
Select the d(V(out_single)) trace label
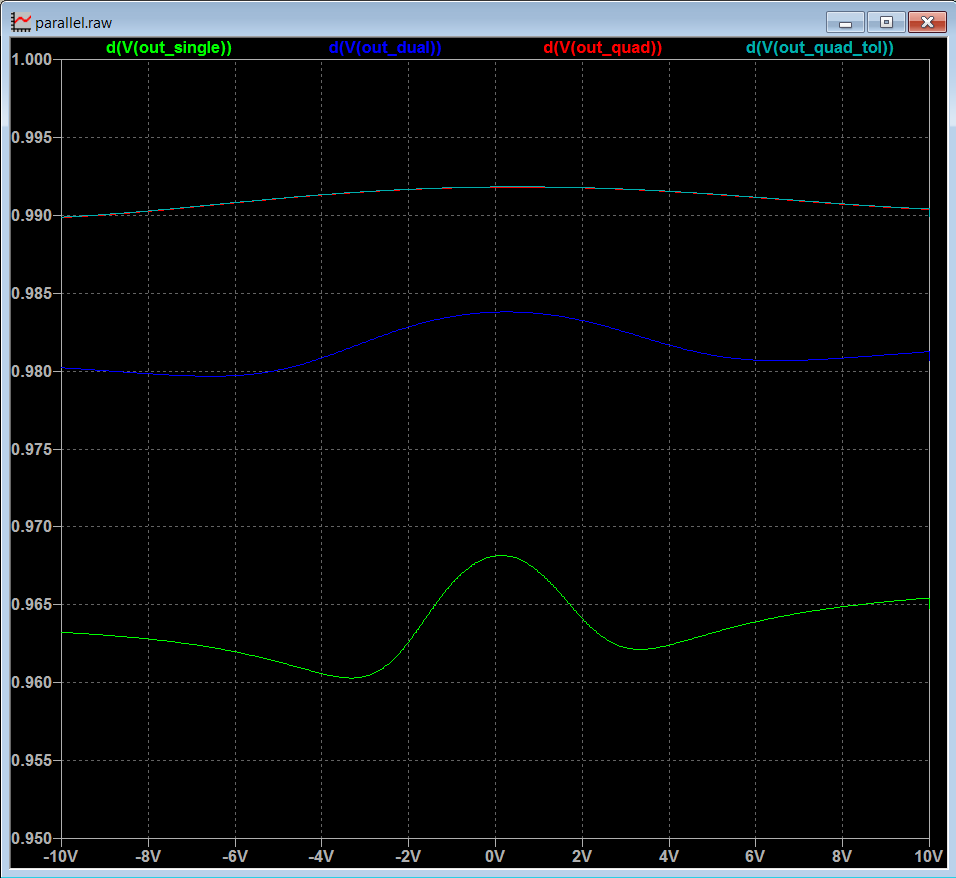pos(169,48)
